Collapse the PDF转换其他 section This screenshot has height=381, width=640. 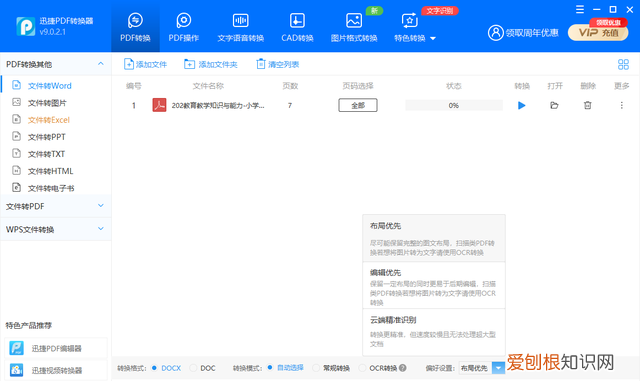pyautogui.click(x=100, y=64)
